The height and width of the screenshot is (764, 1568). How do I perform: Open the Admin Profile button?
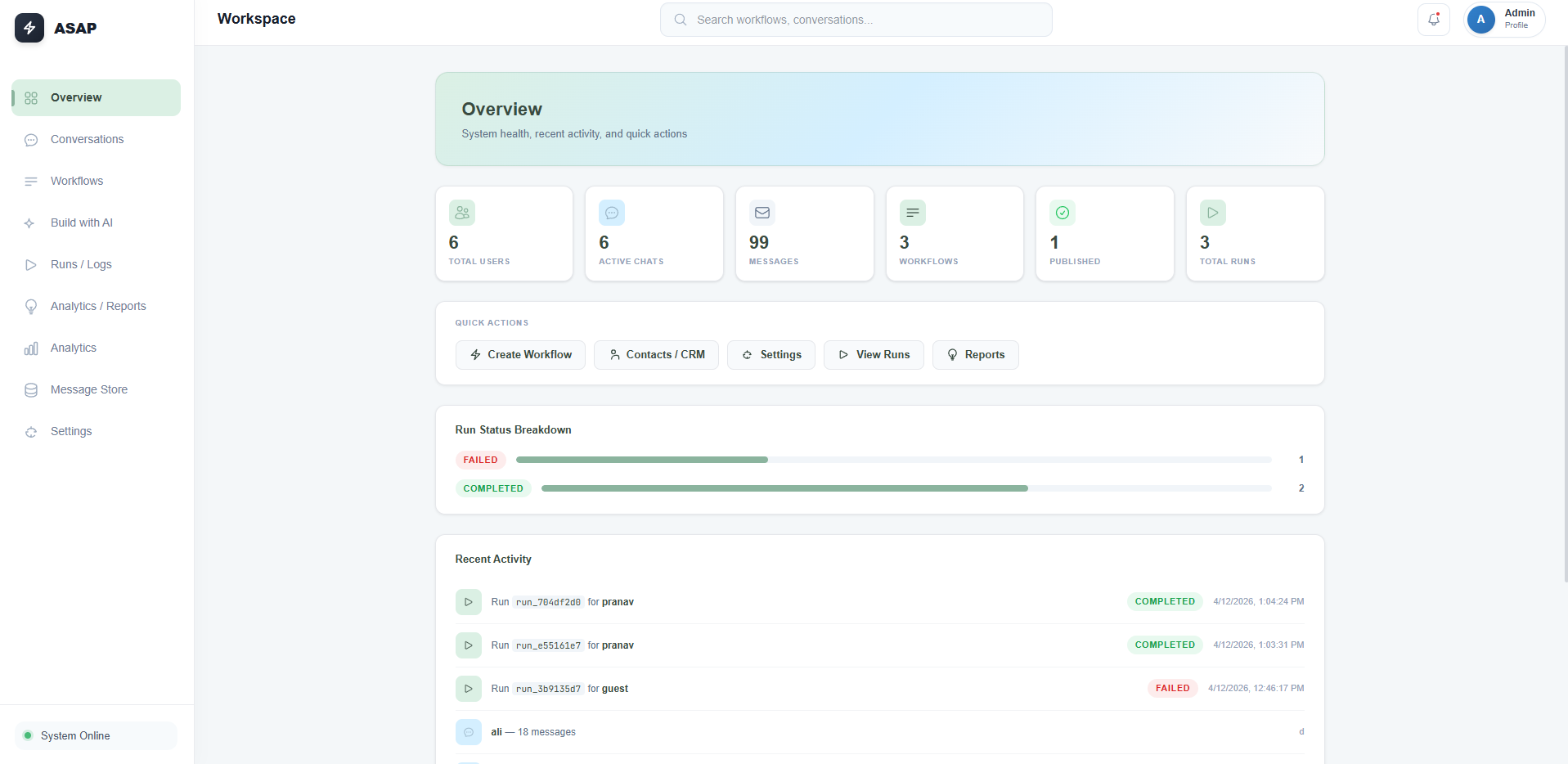click(x=1504, y=20)
